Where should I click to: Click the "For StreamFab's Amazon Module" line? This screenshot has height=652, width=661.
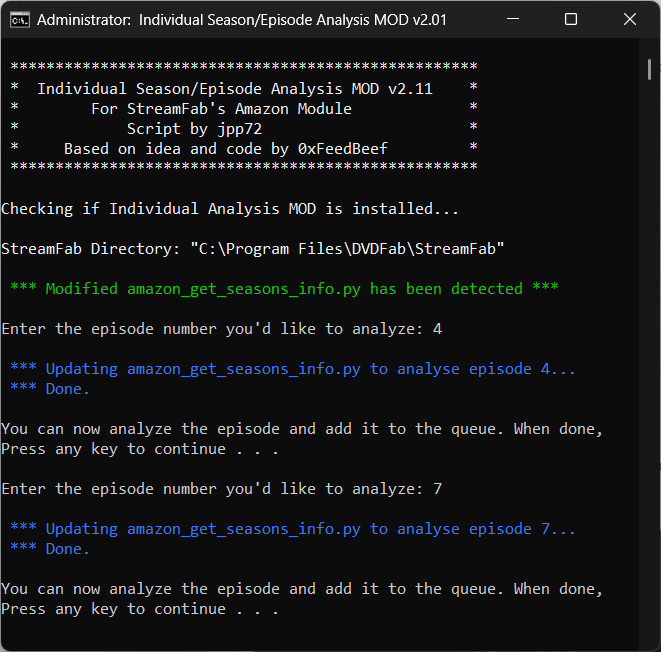[x=221, y=109]
